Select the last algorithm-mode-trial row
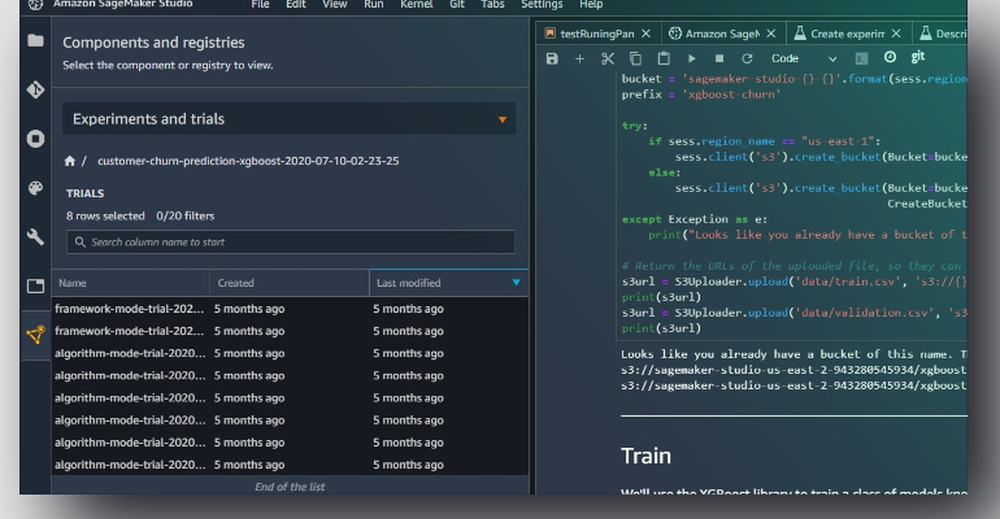Image resolution: width=1000 pixels, height=519 pixels. [x=290, y=465]
